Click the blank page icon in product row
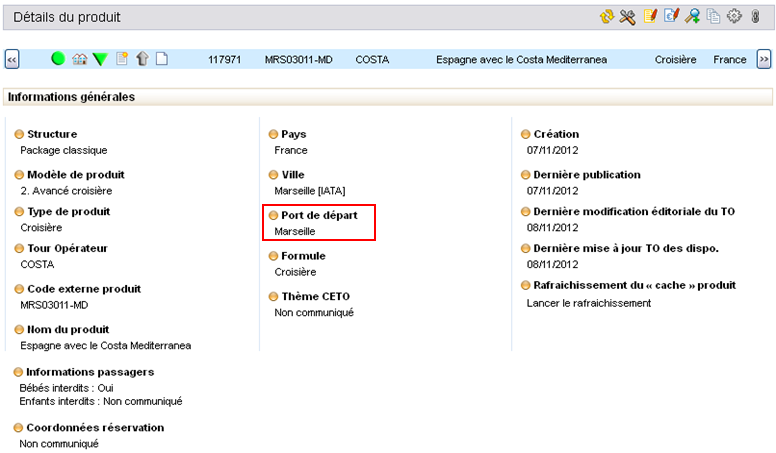The width and height of the screenshot is (776, 453). pos(161,59)
